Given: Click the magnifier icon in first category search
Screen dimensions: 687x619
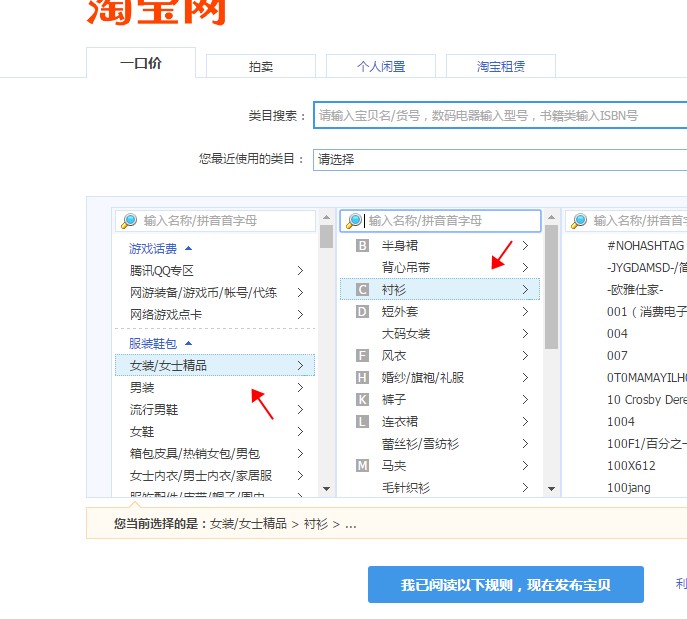Looking at the screenshot, I should click(x=129, y=221).
